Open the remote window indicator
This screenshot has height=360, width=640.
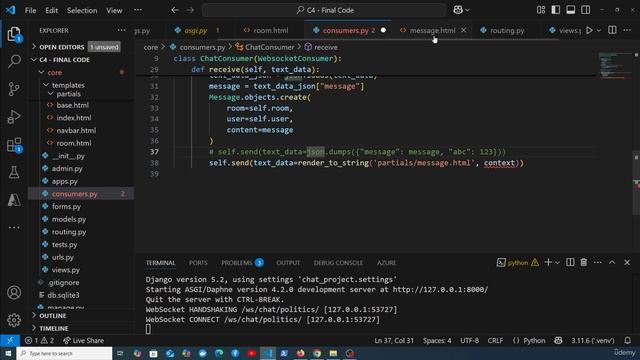tap(10, 340)
